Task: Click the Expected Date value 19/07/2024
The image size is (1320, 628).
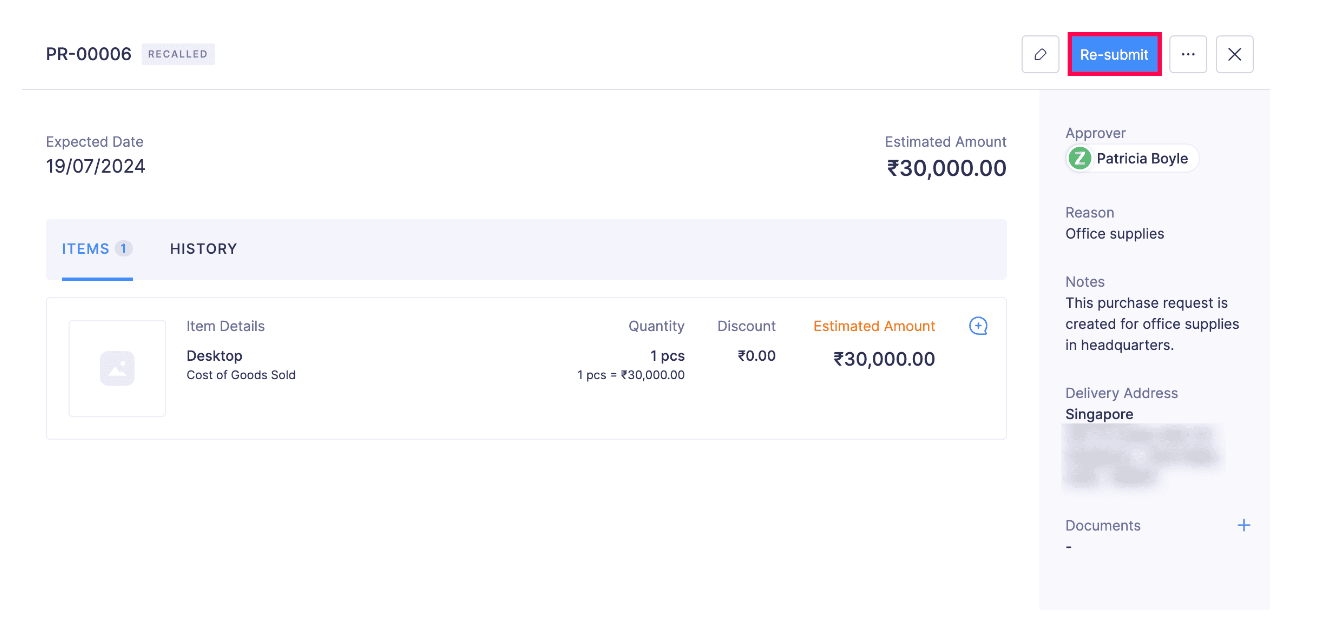Action: click(96, 167)
